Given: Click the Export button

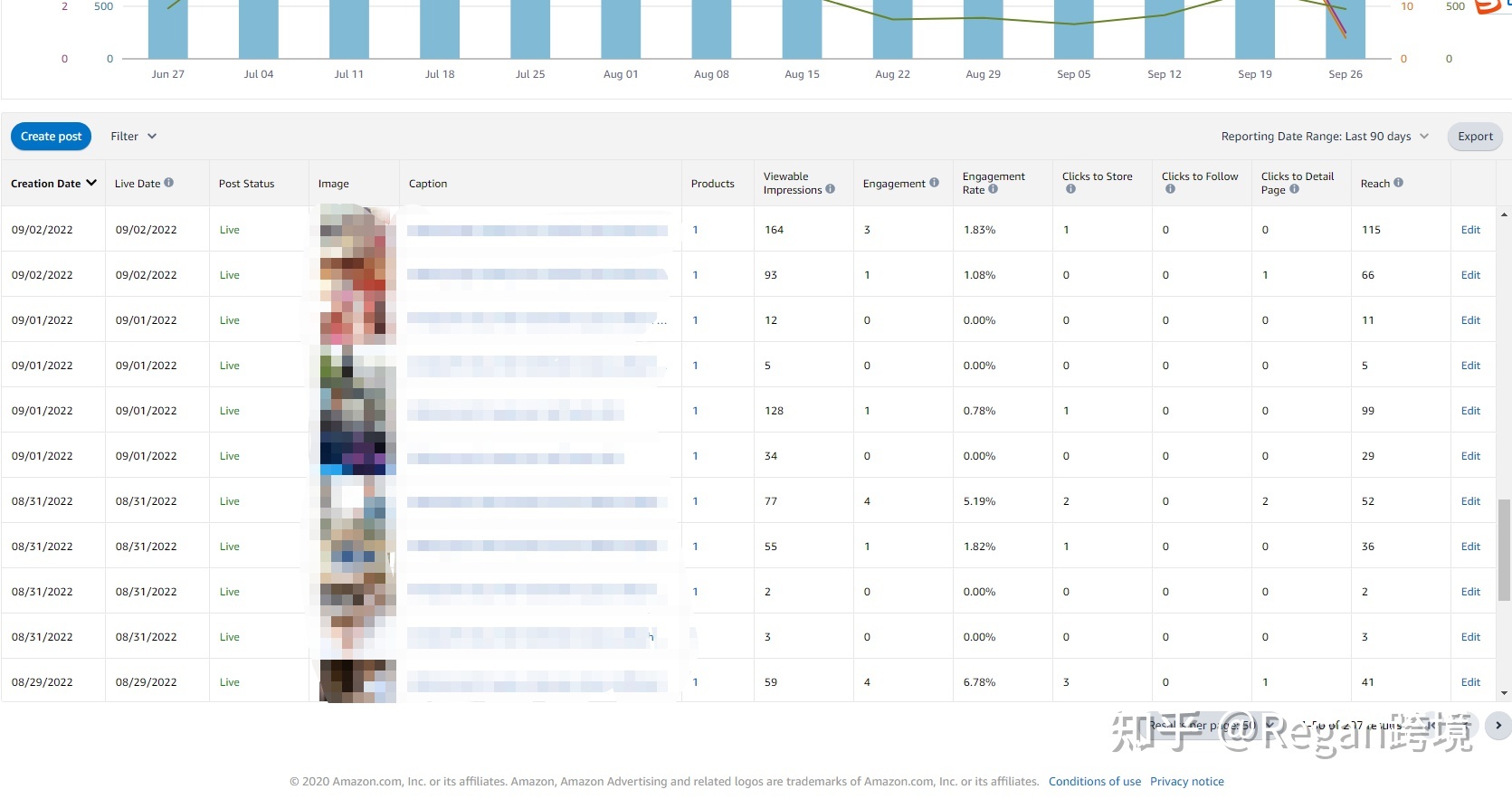Looking at the screenshot, I should pyautogui.click(x=1475, y=137).
